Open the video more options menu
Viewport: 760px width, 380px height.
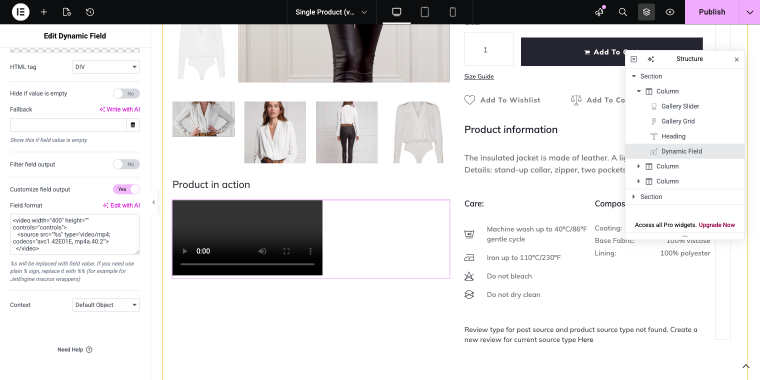coord(310,251)
